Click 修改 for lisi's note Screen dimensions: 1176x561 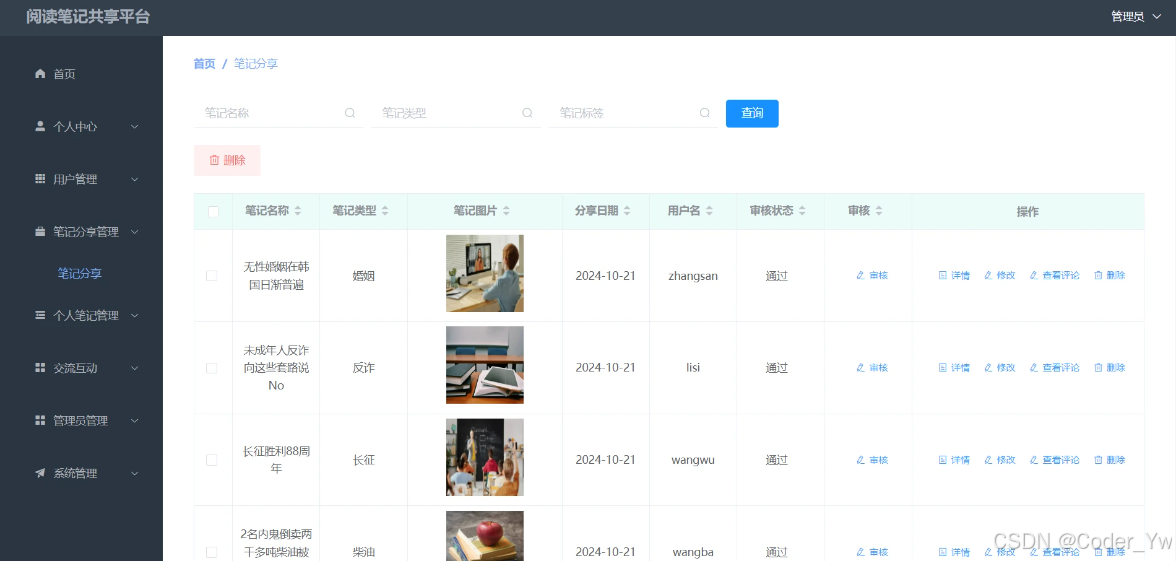[x=1000, y=368]
